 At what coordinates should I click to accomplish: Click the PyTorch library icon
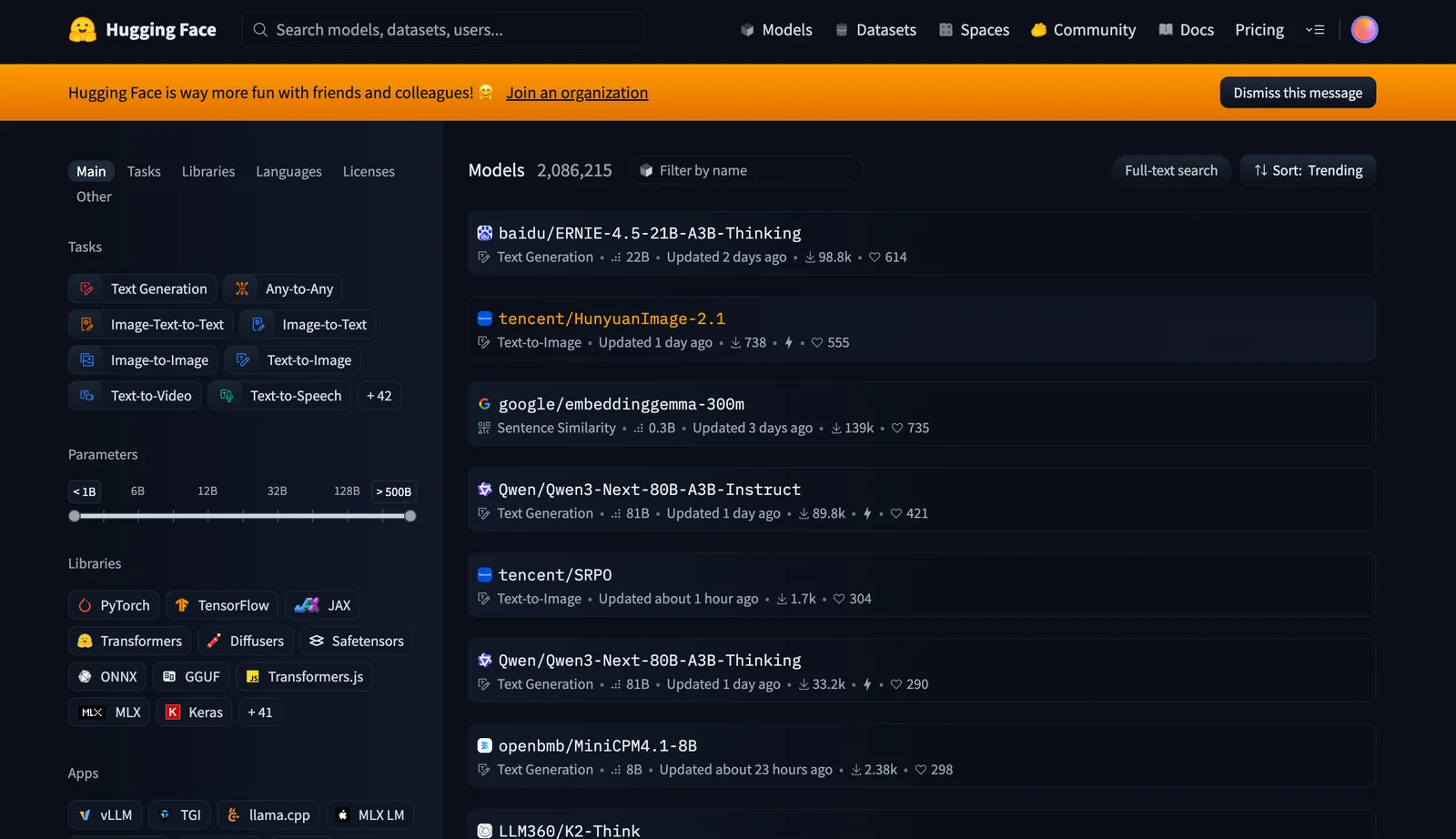coord(85,605)
